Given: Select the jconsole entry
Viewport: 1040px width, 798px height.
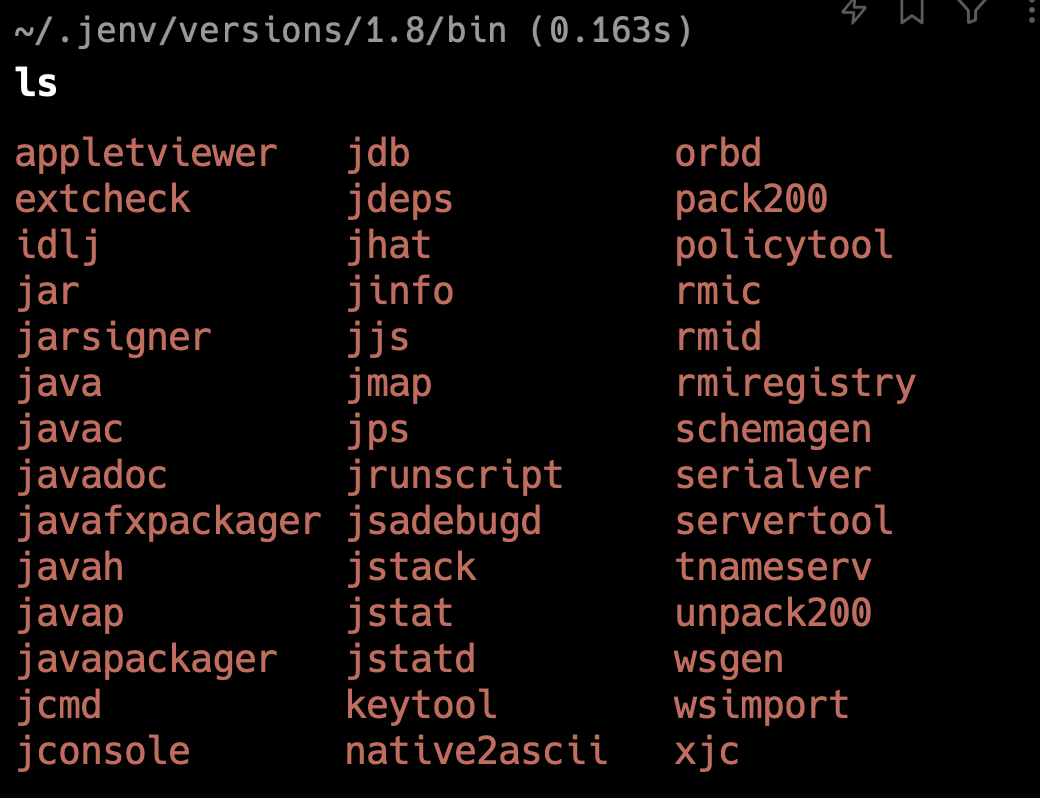Looking at the screenshot, I should point(103,751).
